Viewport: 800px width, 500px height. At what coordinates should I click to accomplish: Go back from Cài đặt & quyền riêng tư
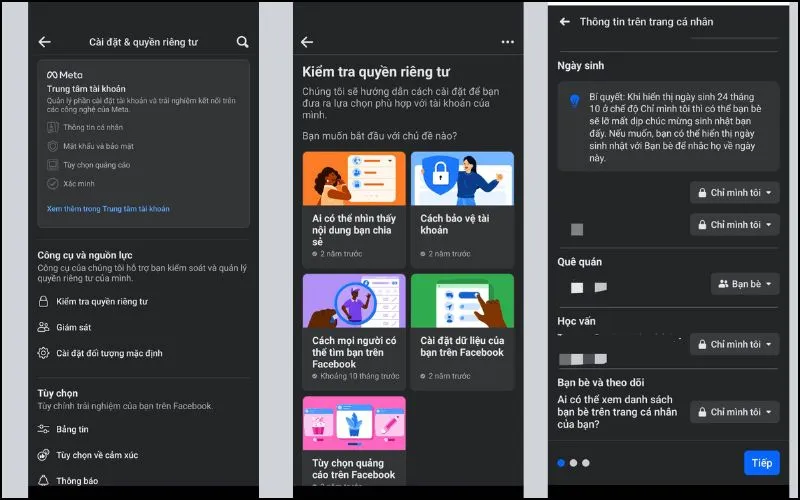(44, 42)
